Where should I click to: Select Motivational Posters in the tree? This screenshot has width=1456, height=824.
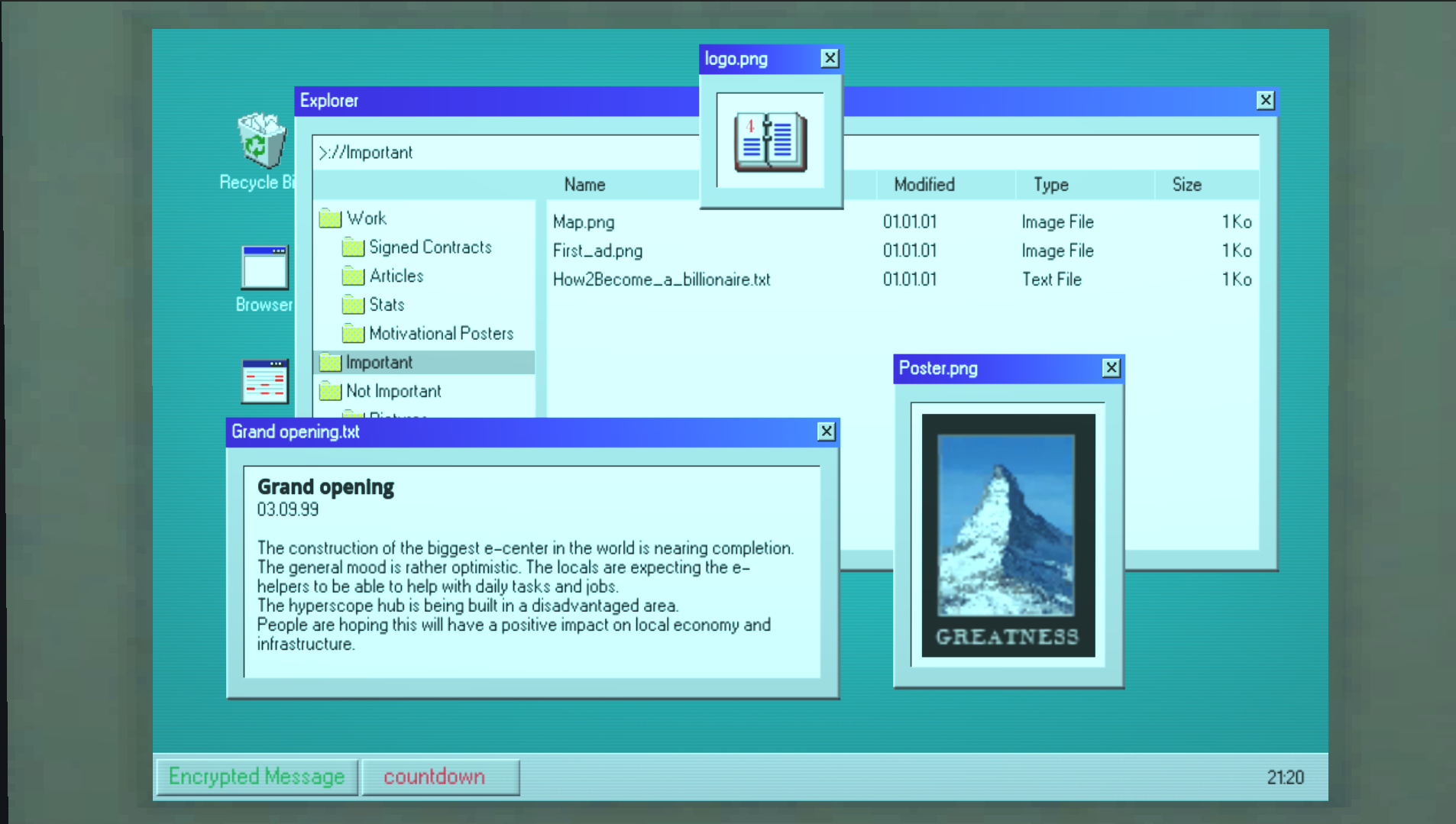(x=442, y=334)
